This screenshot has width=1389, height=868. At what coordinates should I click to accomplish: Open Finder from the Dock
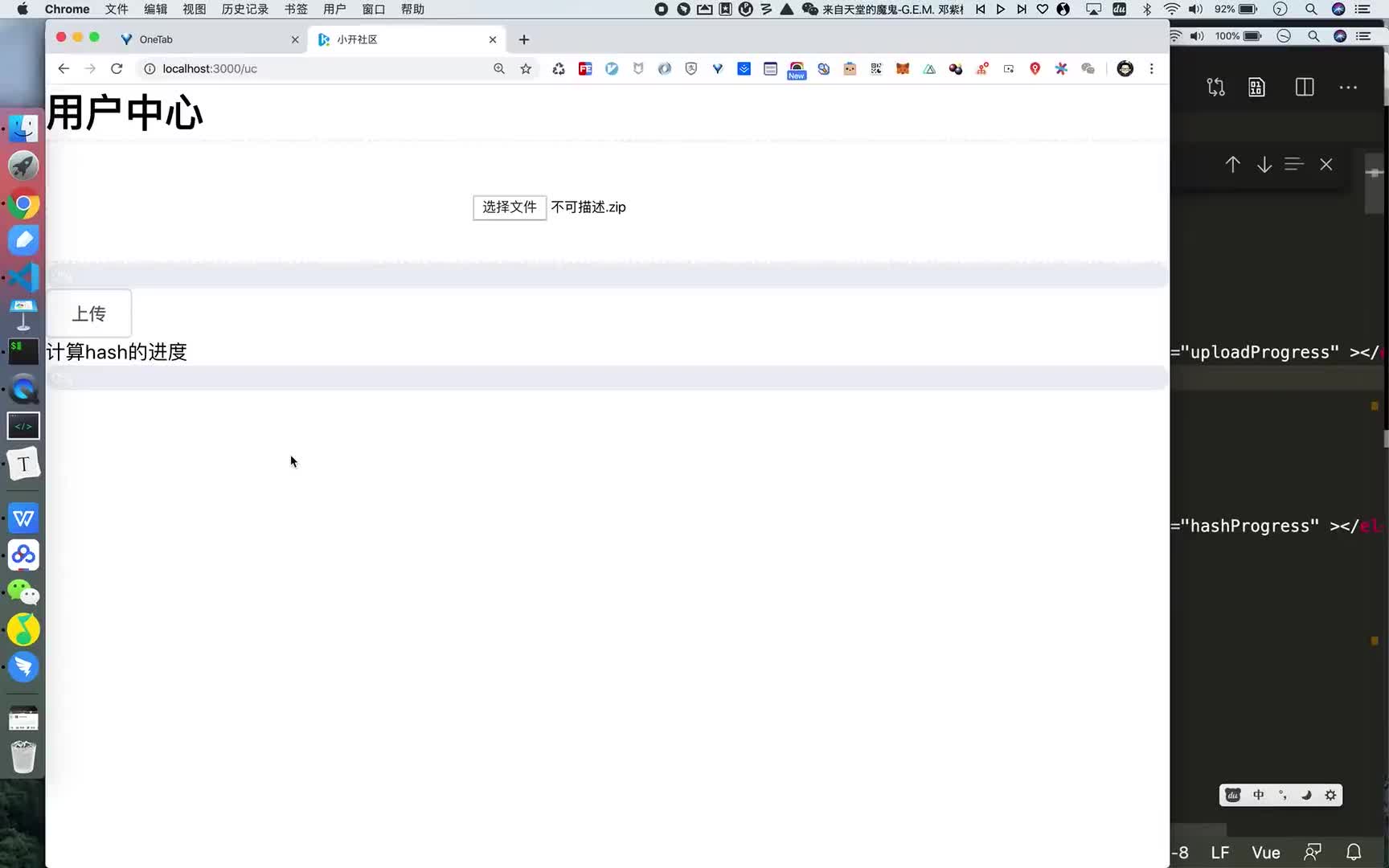(23, 128)
